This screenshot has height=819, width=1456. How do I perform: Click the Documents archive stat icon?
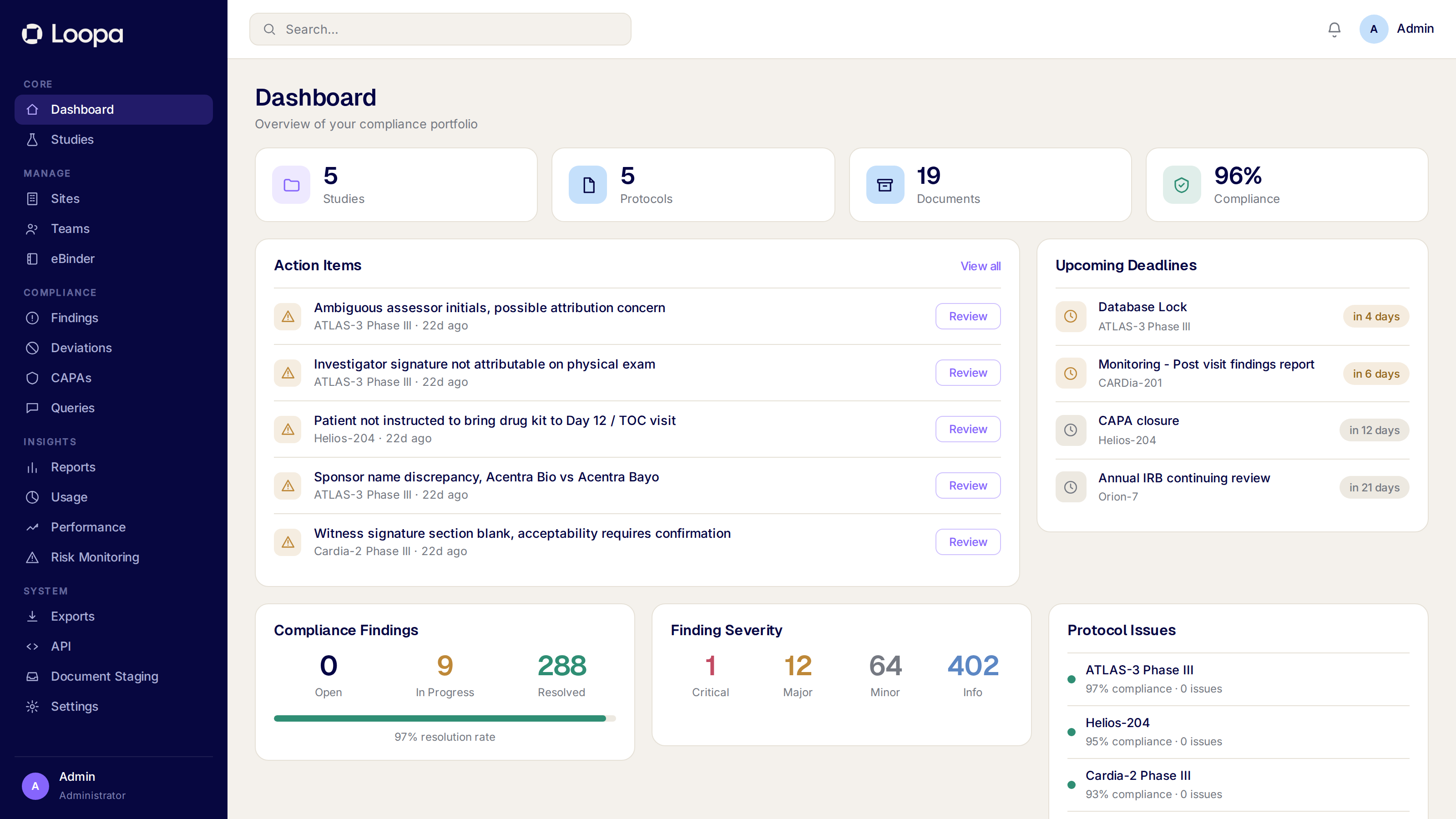885,185
